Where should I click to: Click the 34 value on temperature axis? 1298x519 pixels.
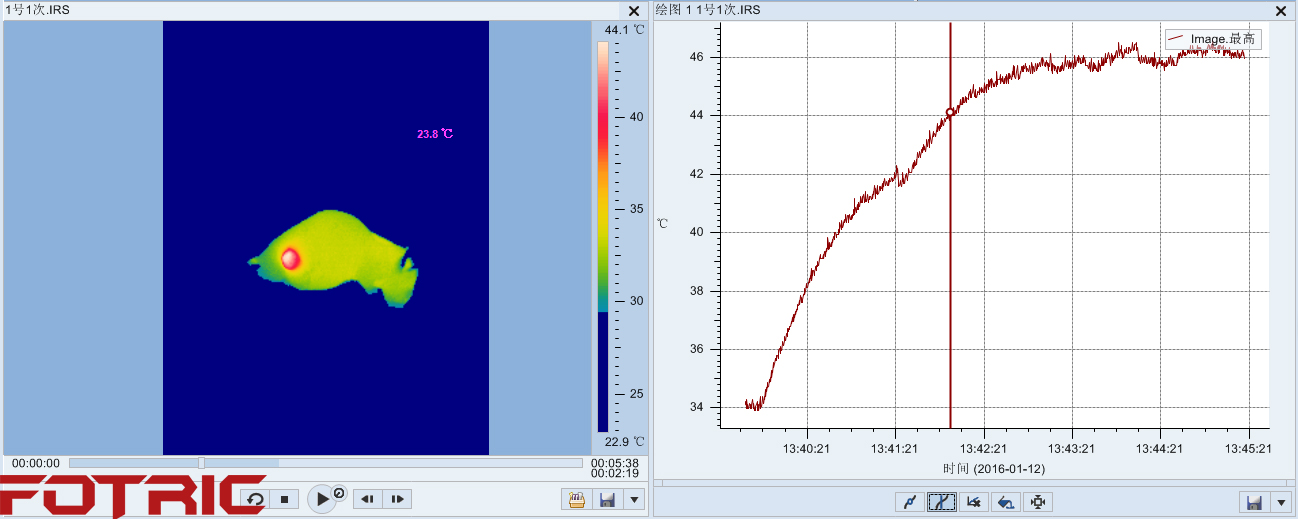[x=696, y=407]
